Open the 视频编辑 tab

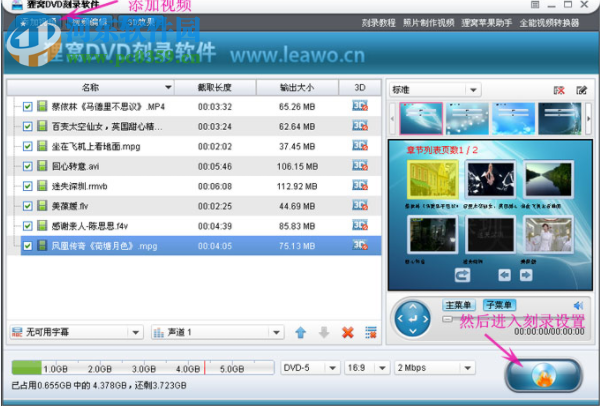90,22
